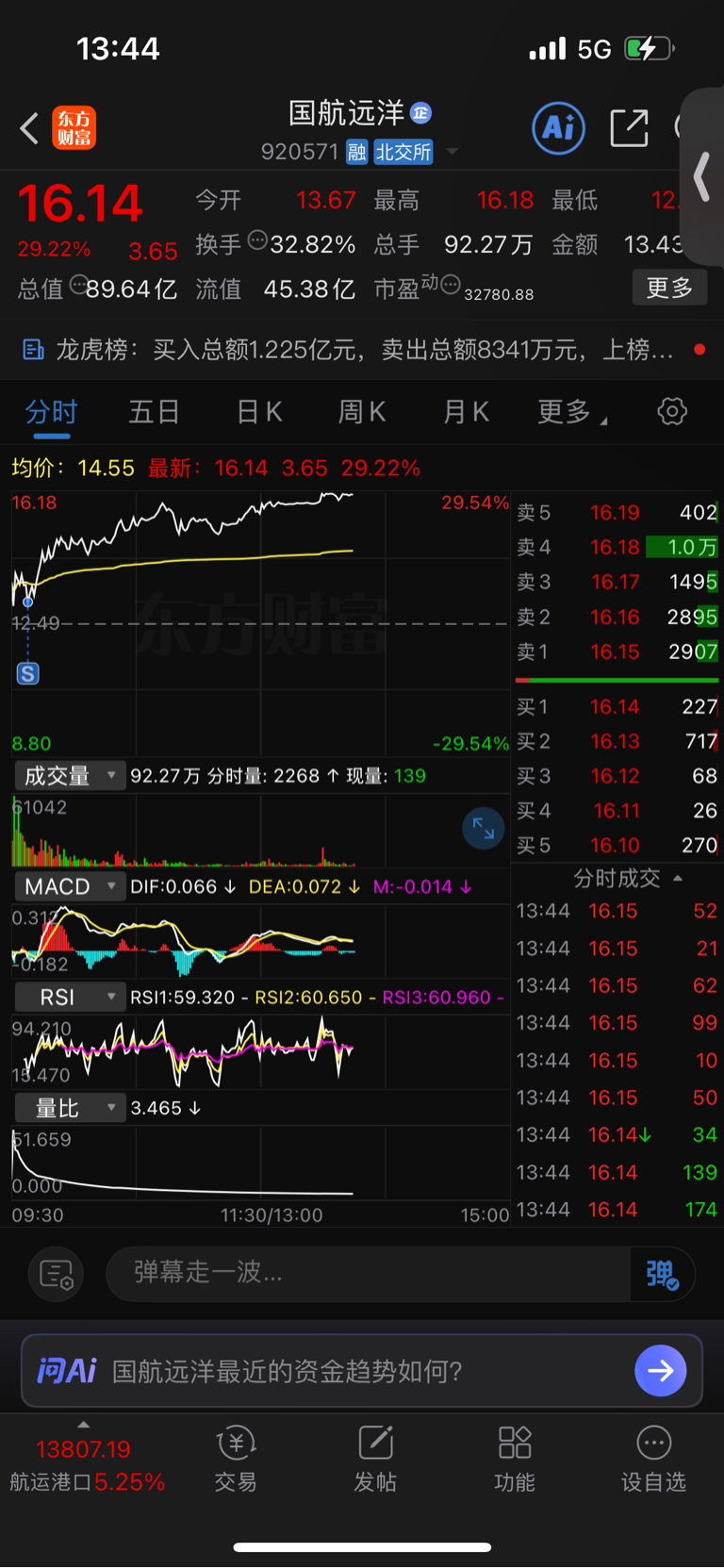Tap the 卖3 16.17 order row
This screenshot has height=1568, width=724.
pos(617,583)
